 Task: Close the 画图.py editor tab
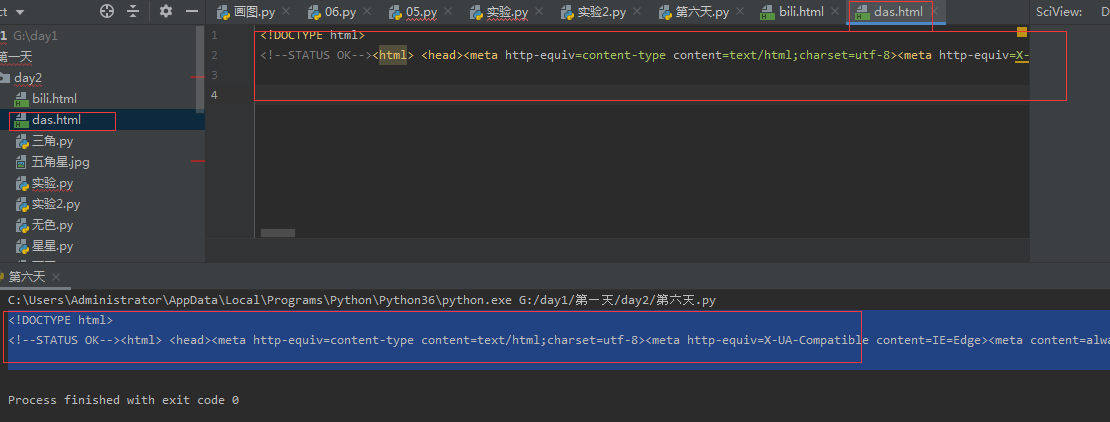point(286,12)
